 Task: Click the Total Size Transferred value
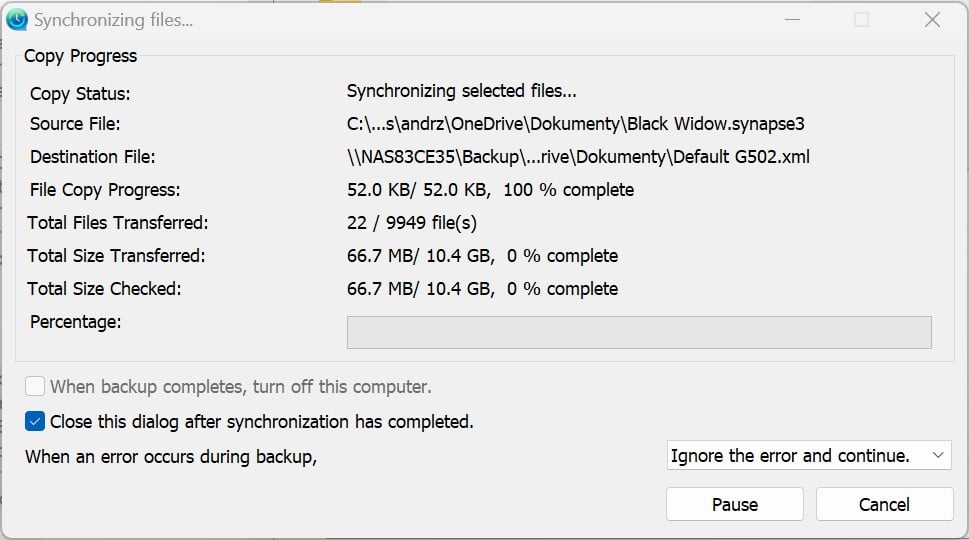pos(482,256)
